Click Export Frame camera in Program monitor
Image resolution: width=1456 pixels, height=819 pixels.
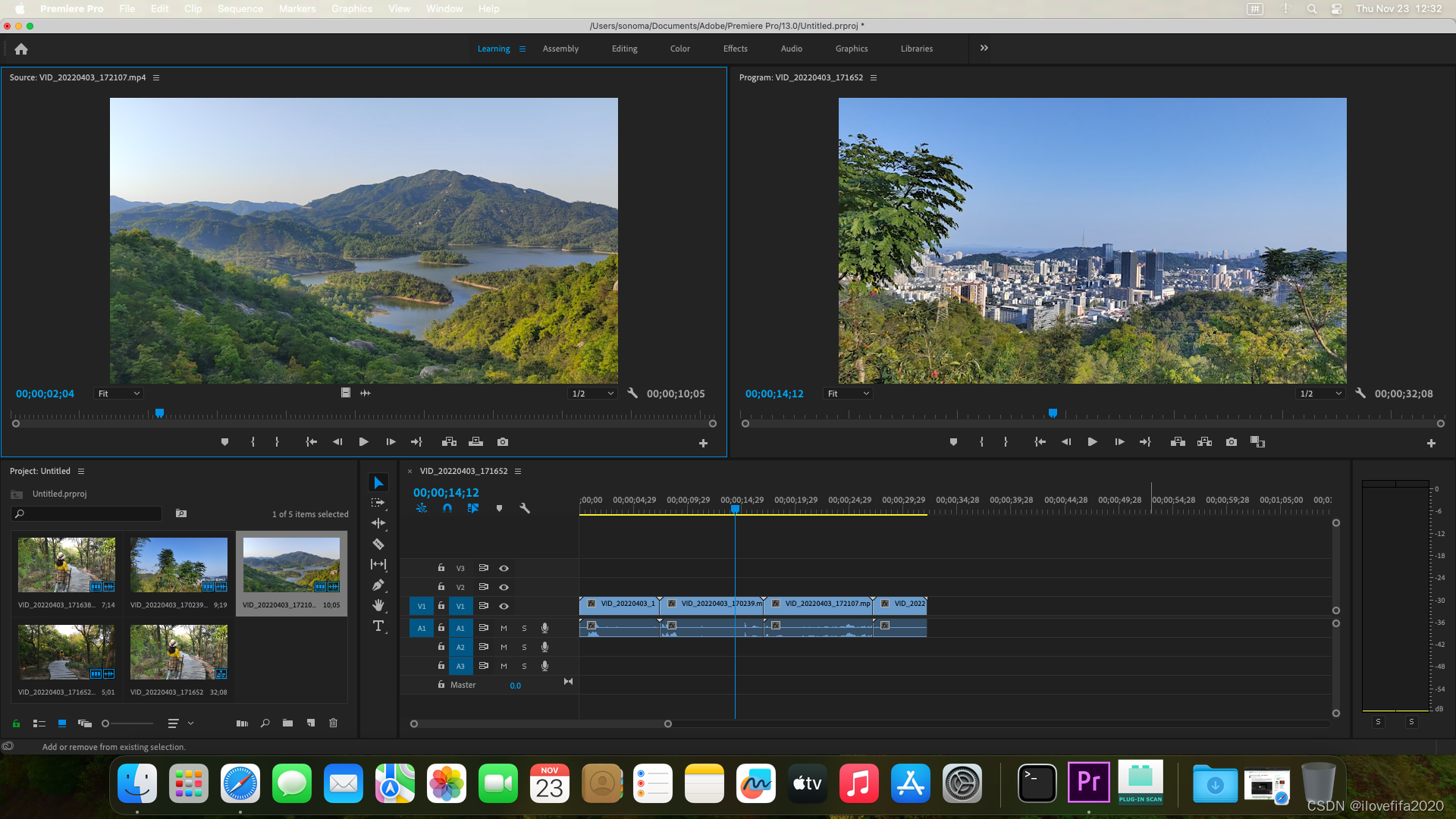point(1232,442)
